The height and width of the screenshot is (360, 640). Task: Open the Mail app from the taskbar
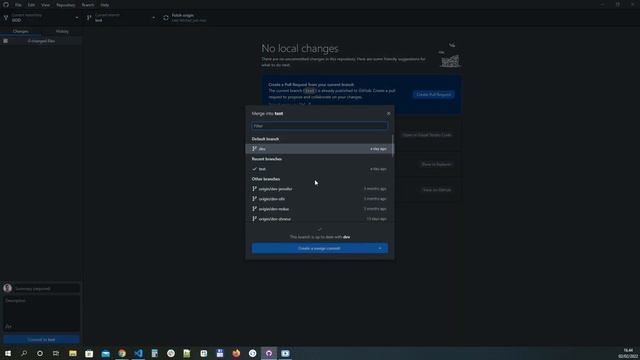point(106,353)
